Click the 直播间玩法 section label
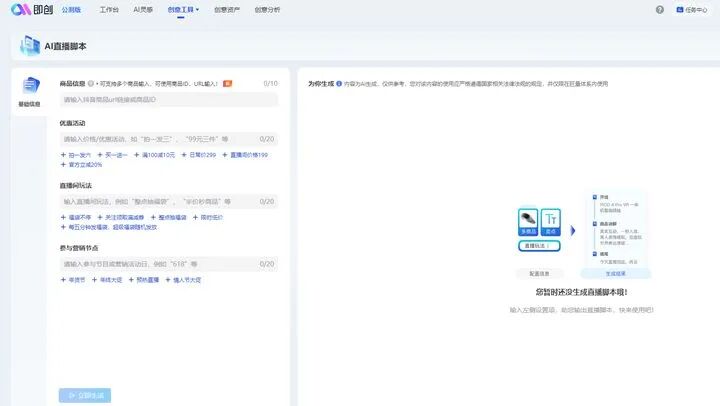 pyautogui.click(x=76, y=186)
